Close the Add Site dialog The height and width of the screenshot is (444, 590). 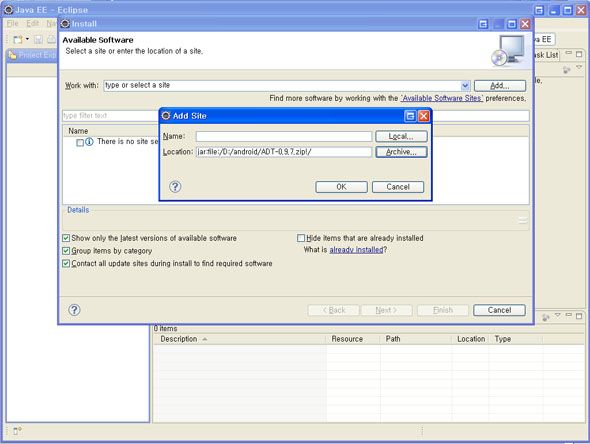click(x=424, y=116)
